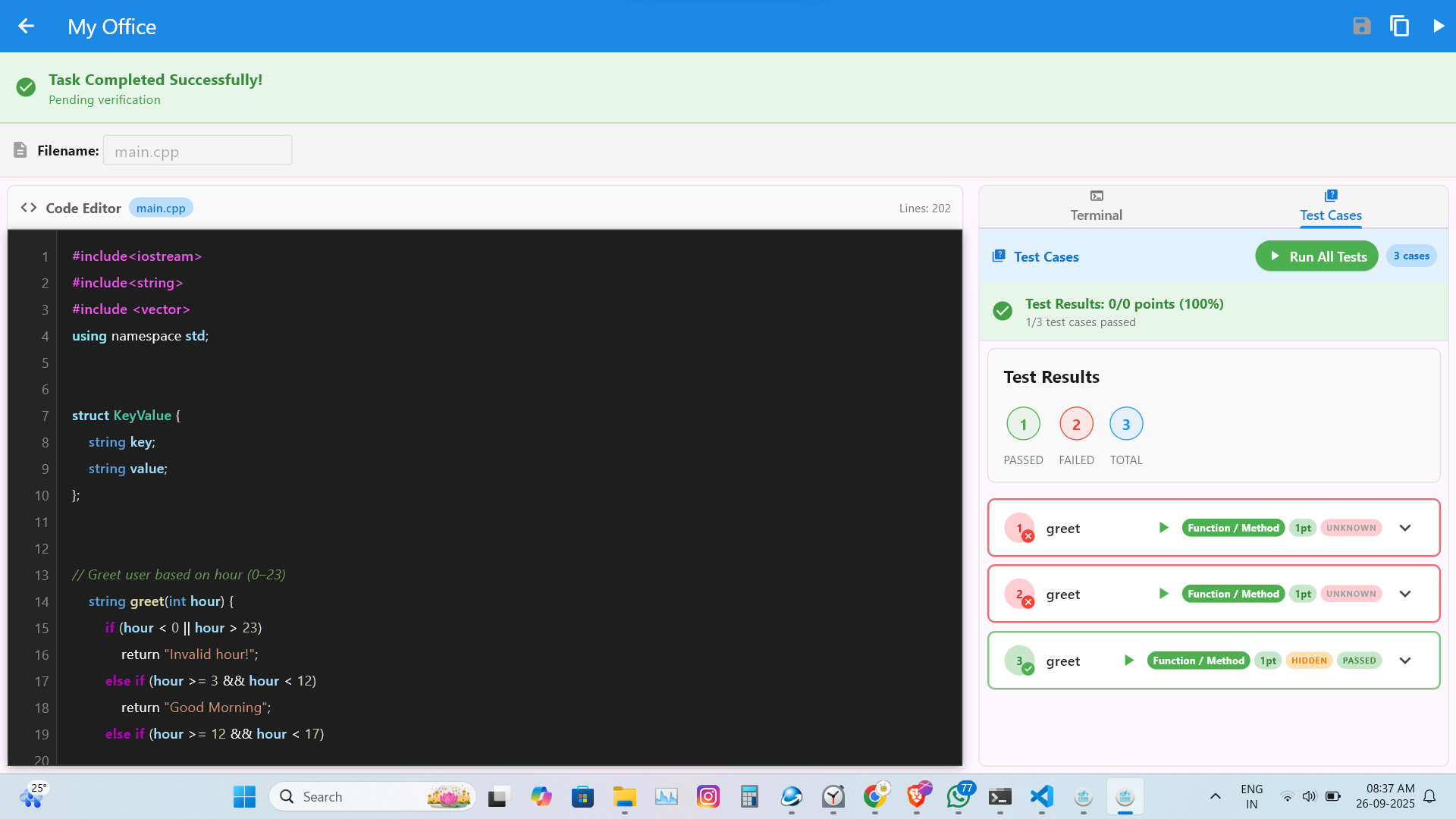Save the file using the save icon

[x=1361, y=26]
